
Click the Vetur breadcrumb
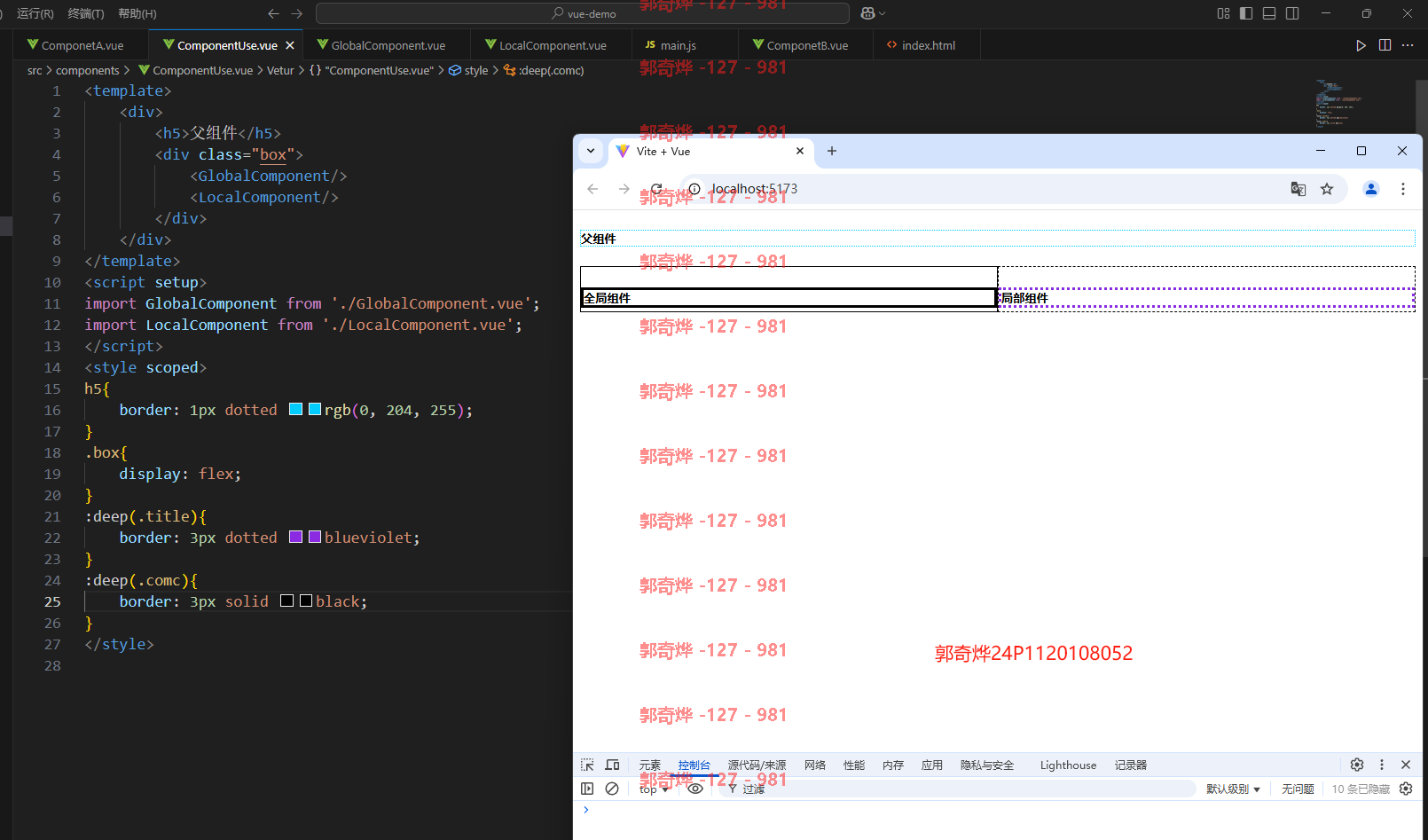(280, 70)
